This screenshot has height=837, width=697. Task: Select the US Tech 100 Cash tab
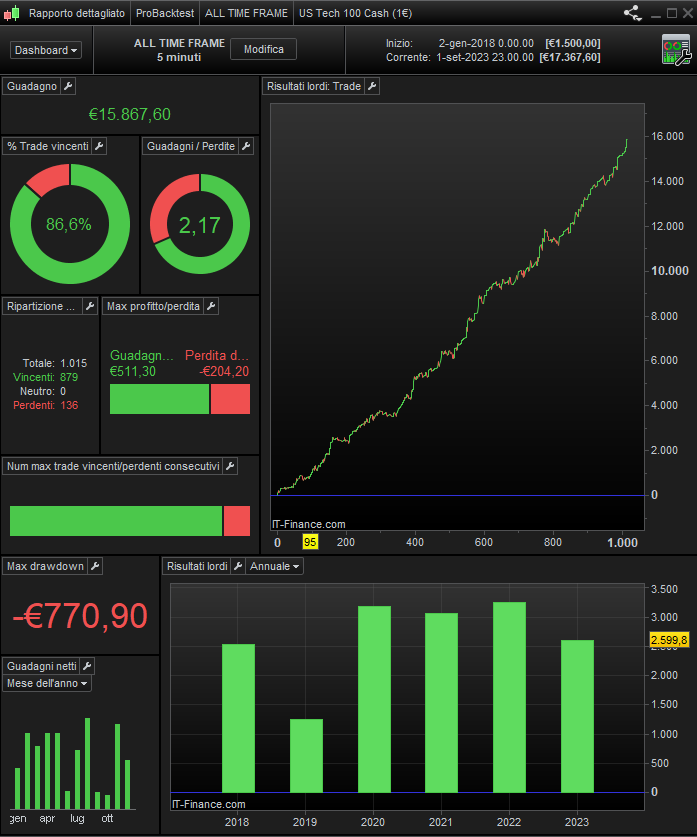click(355, 13)
